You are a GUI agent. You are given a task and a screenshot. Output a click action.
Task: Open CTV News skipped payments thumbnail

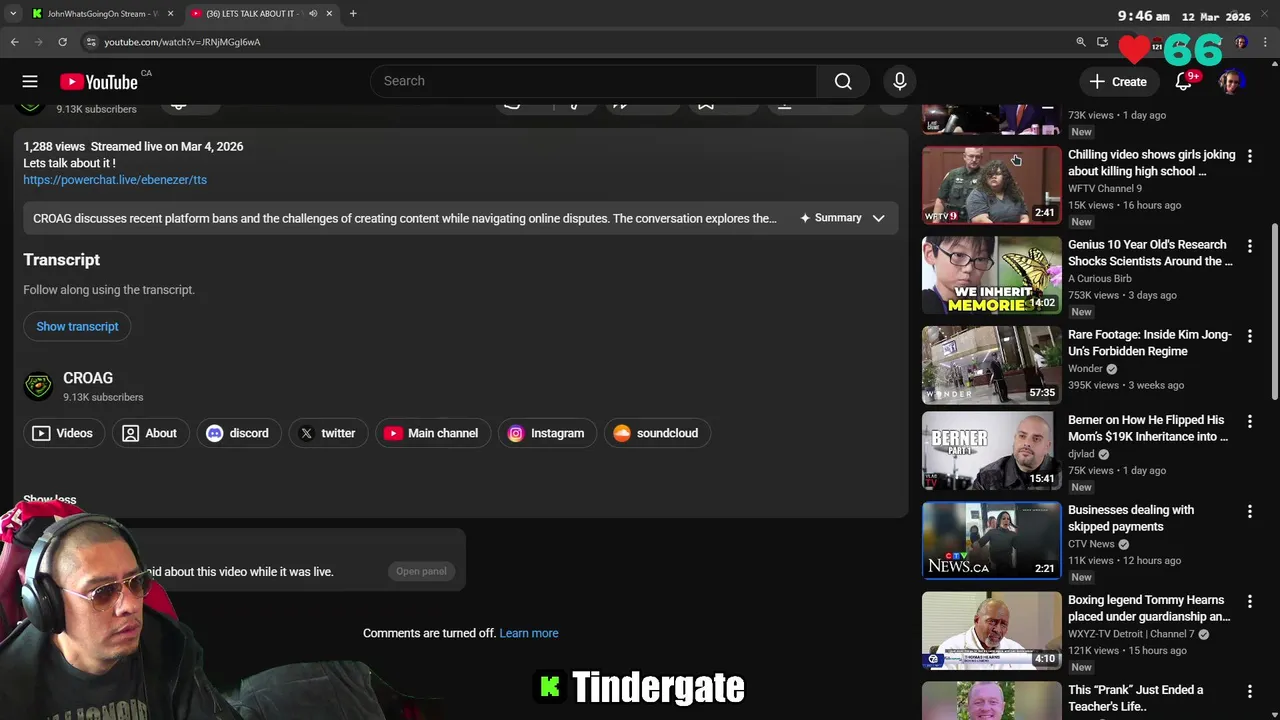click(x=991, y=540)
